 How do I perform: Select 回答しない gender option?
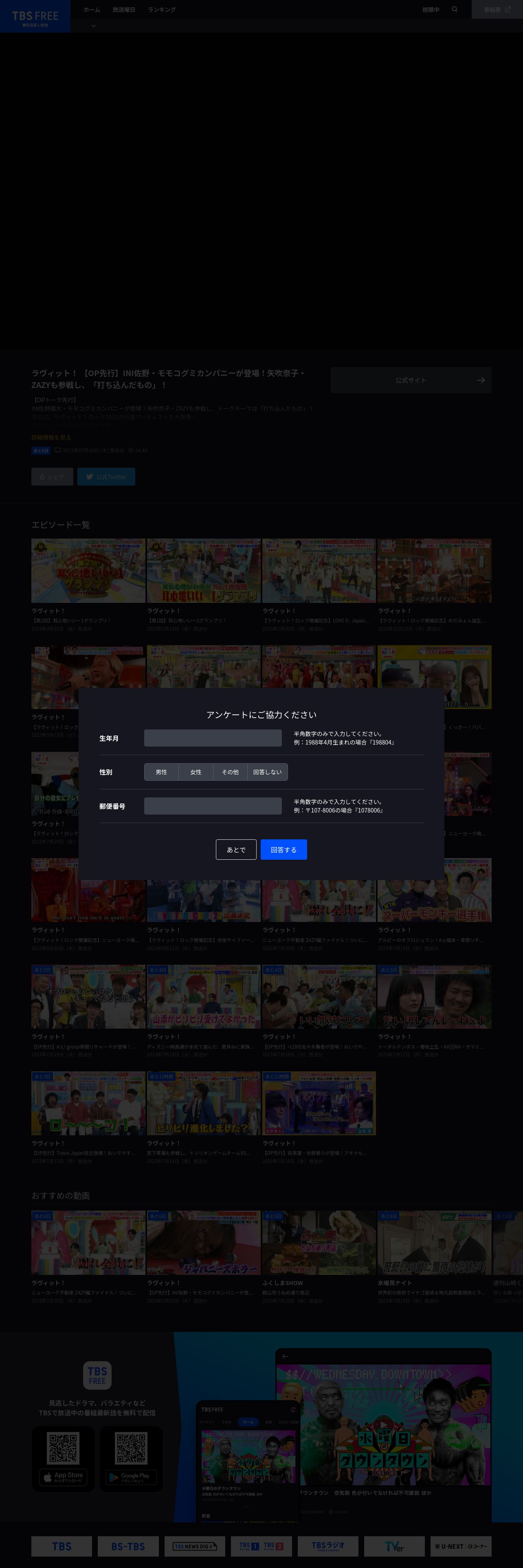(x=267, y=772)
